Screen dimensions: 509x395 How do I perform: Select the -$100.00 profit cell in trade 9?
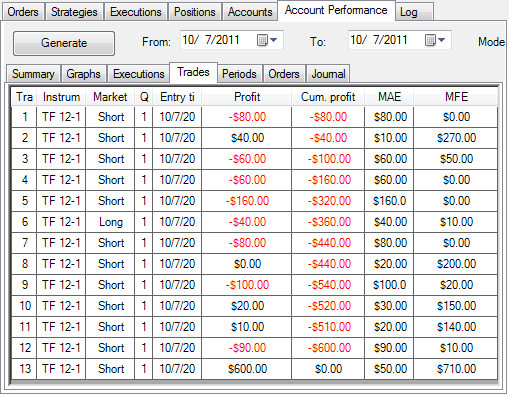click(x=247, y=285)
